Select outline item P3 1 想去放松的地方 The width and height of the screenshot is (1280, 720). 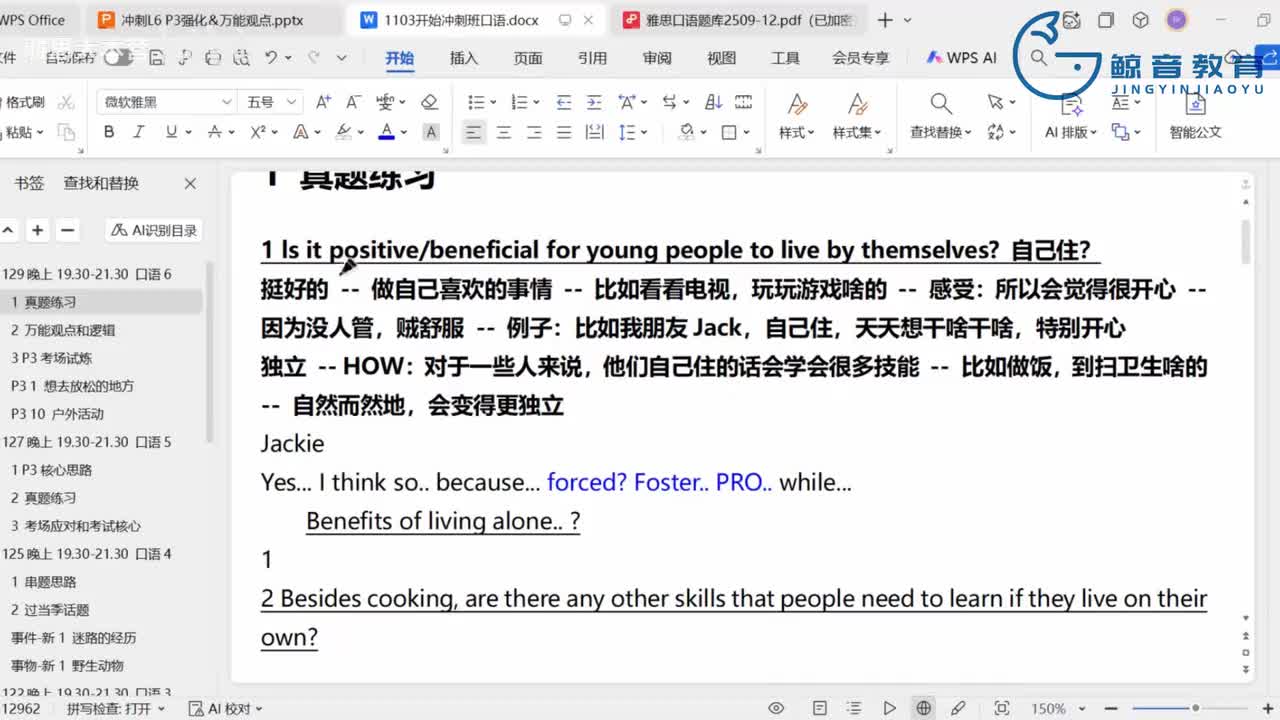click(x=72, y=386)
